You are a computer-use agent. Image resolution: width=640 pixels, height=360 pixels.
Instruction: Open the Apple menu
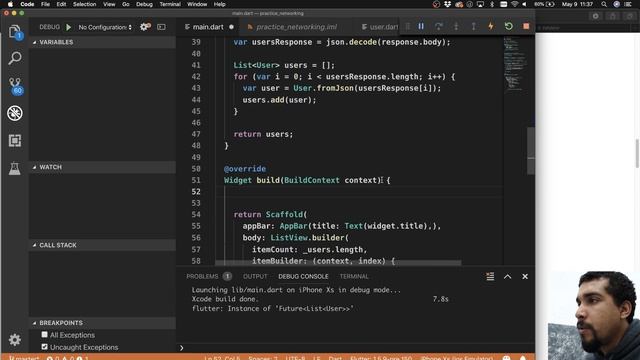[10, 4]
